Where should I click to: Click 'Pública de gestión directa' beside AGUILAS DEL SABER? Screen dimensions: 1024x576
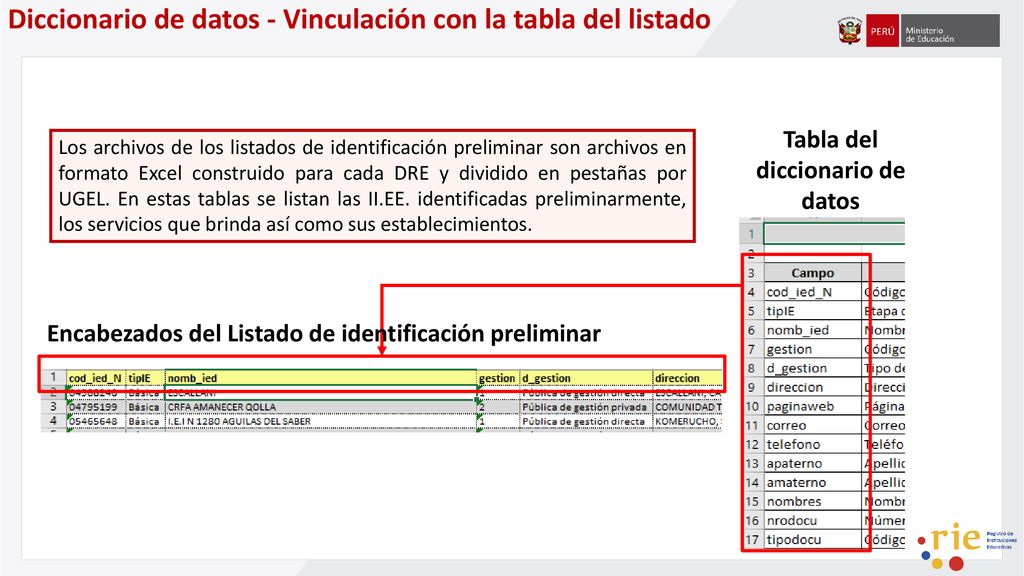pyautogui.click(x=586, y=421)
